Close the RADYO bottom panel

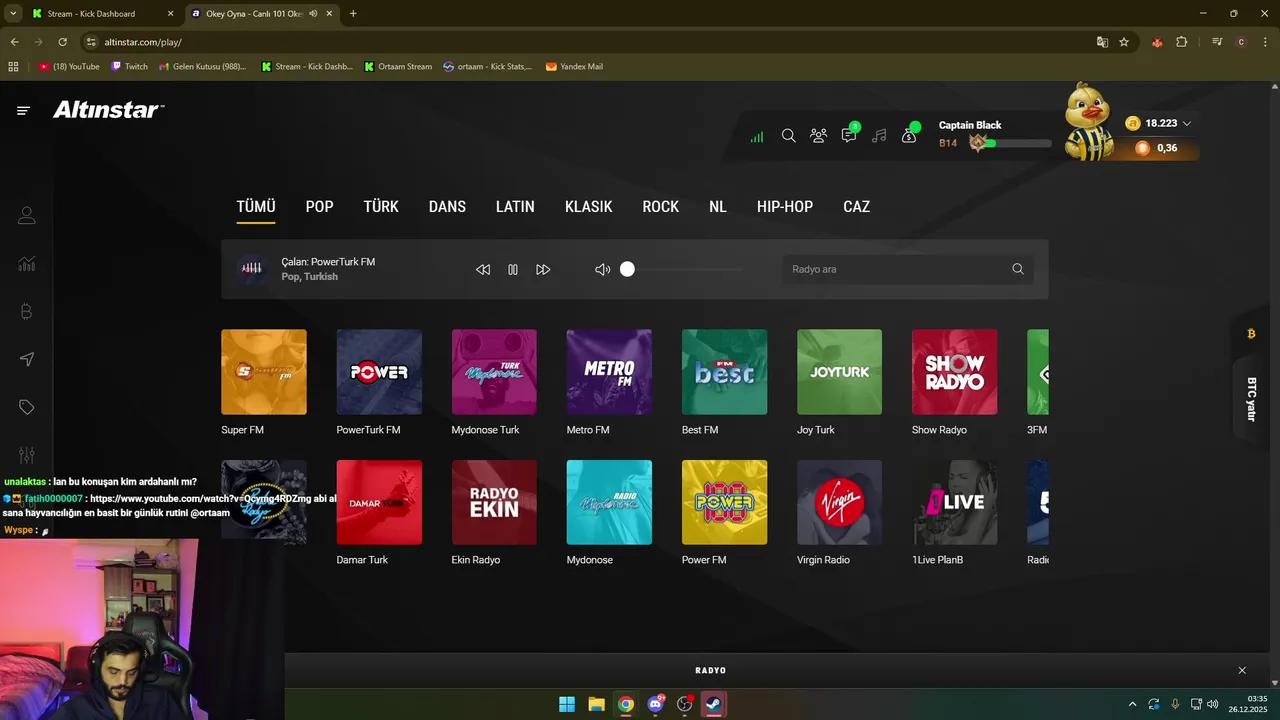coord(1242,670)
